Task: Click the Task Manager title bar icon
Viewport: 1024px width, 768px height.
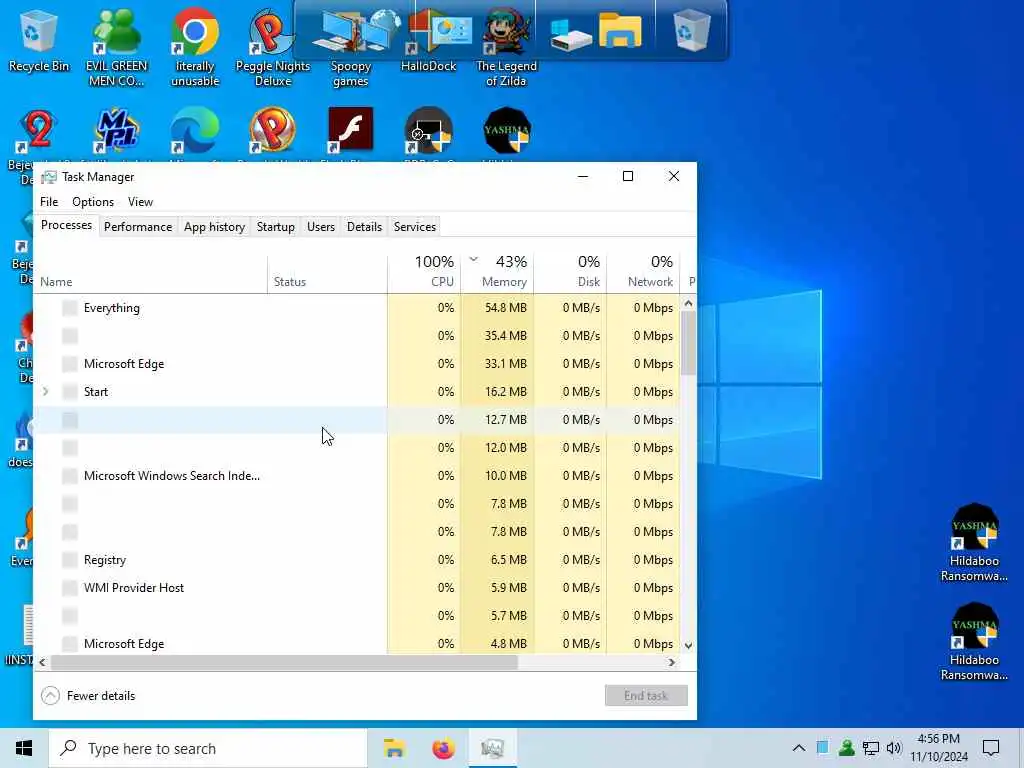Action: click(48, 177)
